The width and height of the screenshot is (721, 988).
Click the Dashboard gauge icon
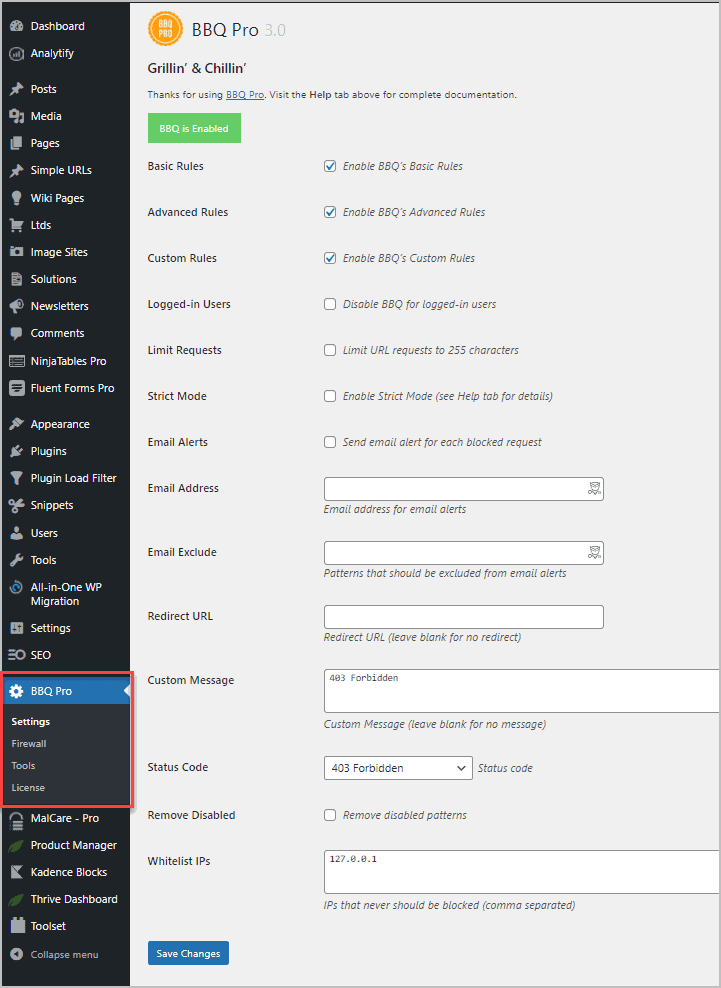(16, 26)
